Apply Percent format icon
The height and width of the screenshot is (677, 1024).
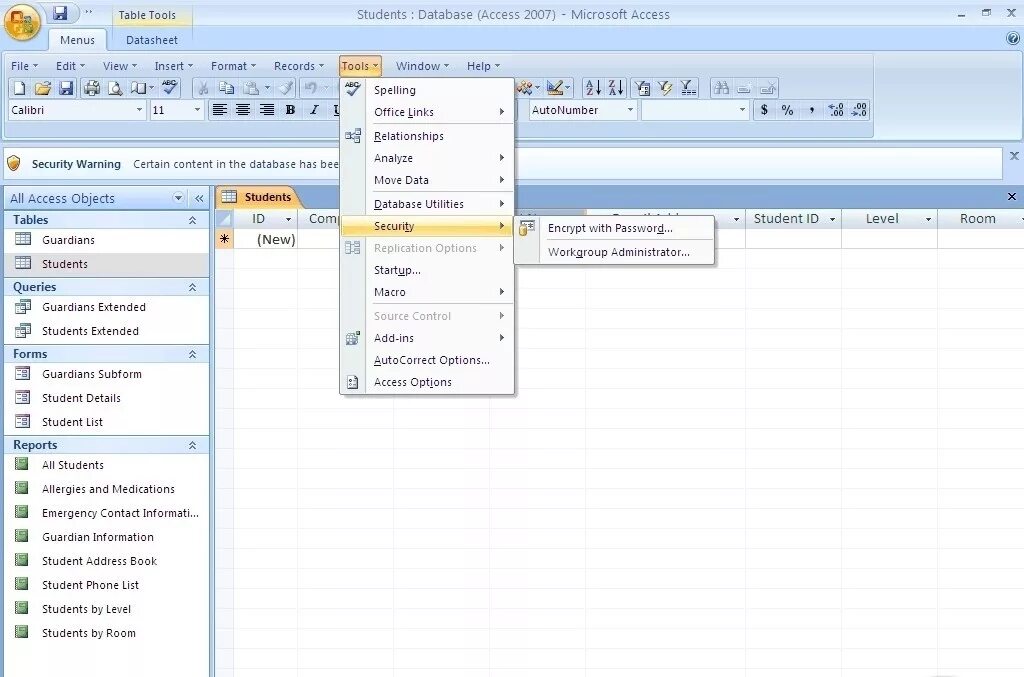[788, 110]
